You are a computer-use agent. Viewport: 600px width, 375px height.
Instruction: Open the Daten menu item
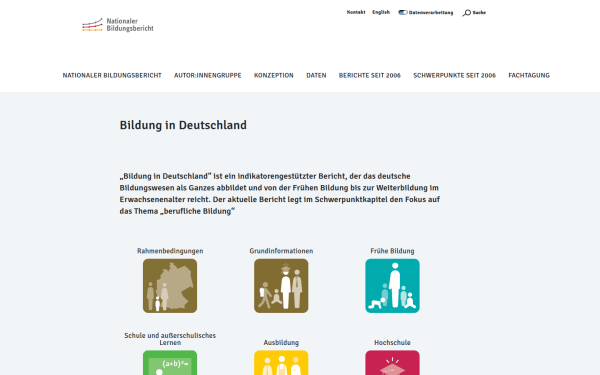[x=316, y=75]
